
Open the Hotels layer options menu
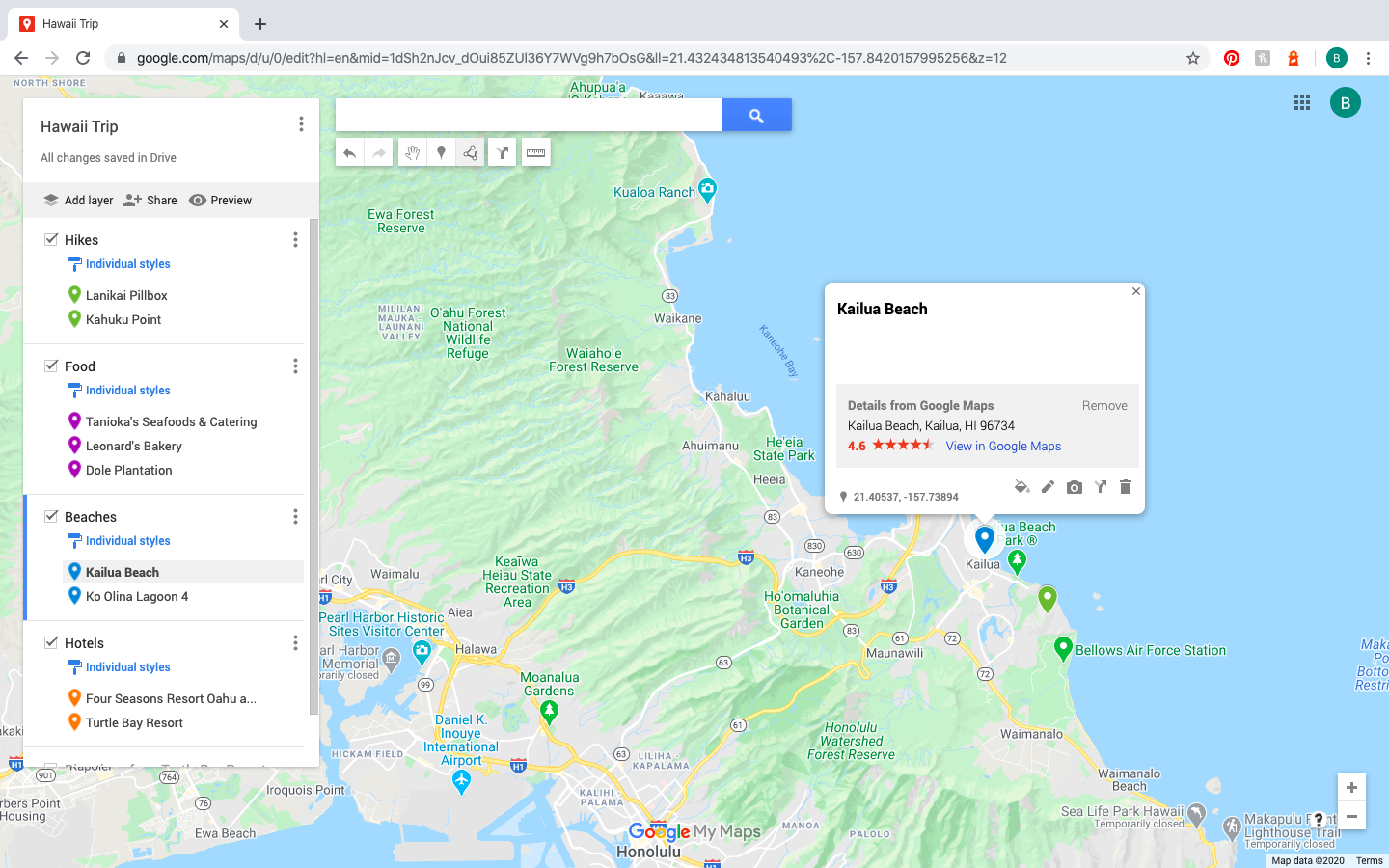(295, 643)
